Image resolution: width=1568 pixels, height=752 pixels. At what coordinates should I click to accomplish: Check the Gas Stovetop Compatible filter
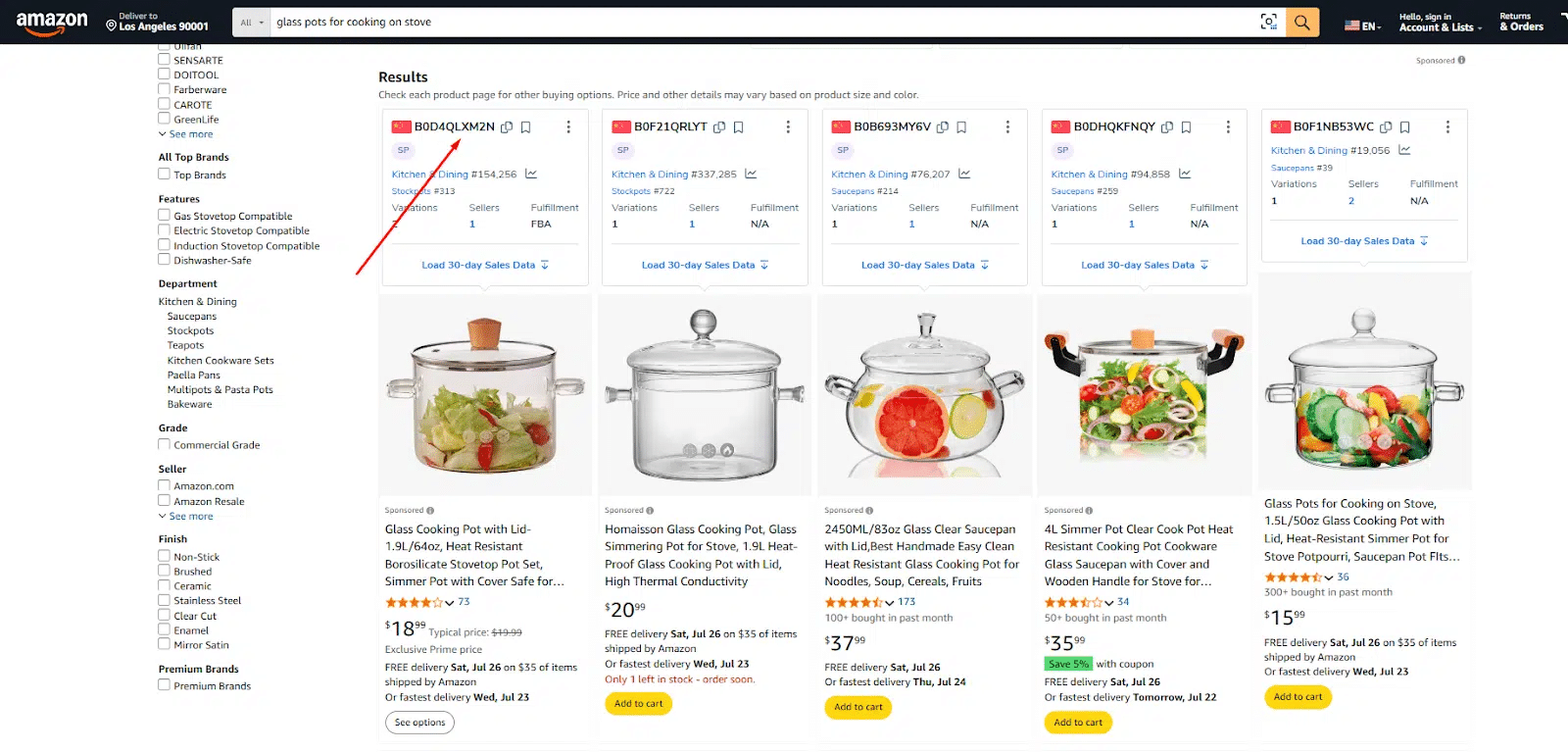[165, 216]
